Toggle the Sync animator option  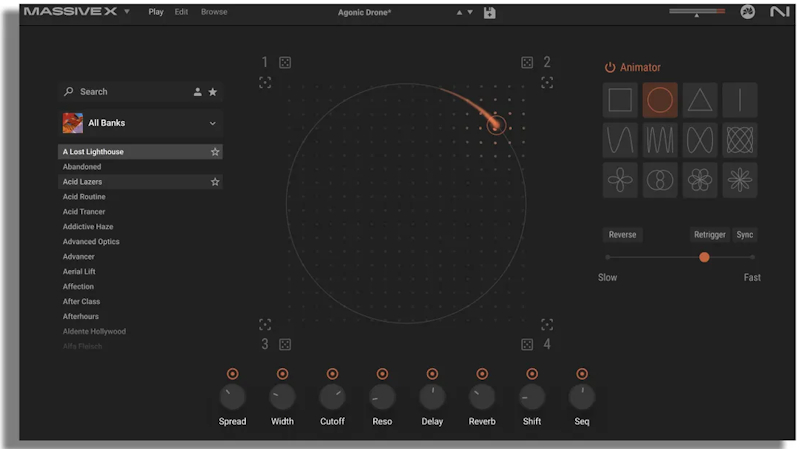[x=744, y=235]
